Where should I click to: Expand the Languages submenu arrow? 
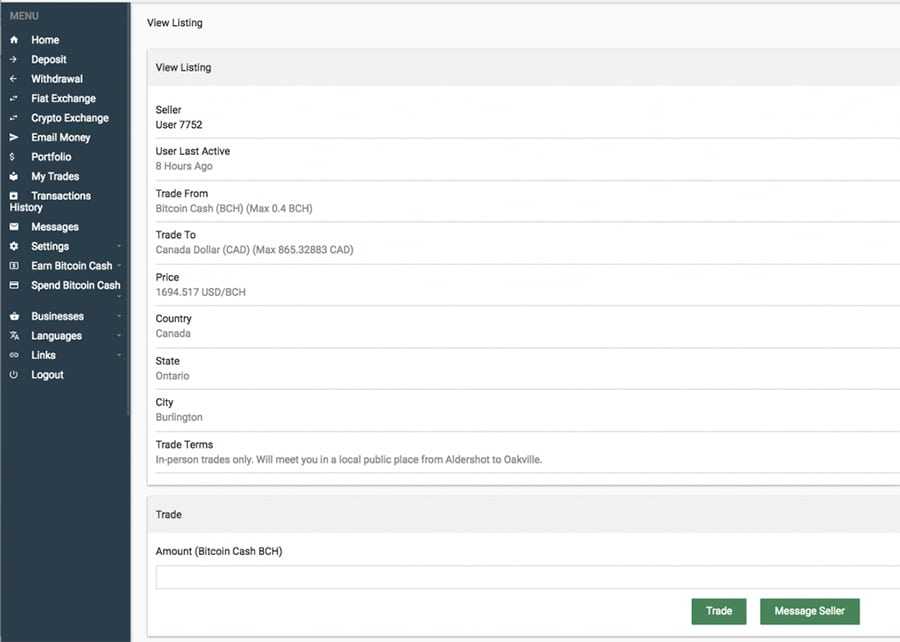click(x=119, y=336)
